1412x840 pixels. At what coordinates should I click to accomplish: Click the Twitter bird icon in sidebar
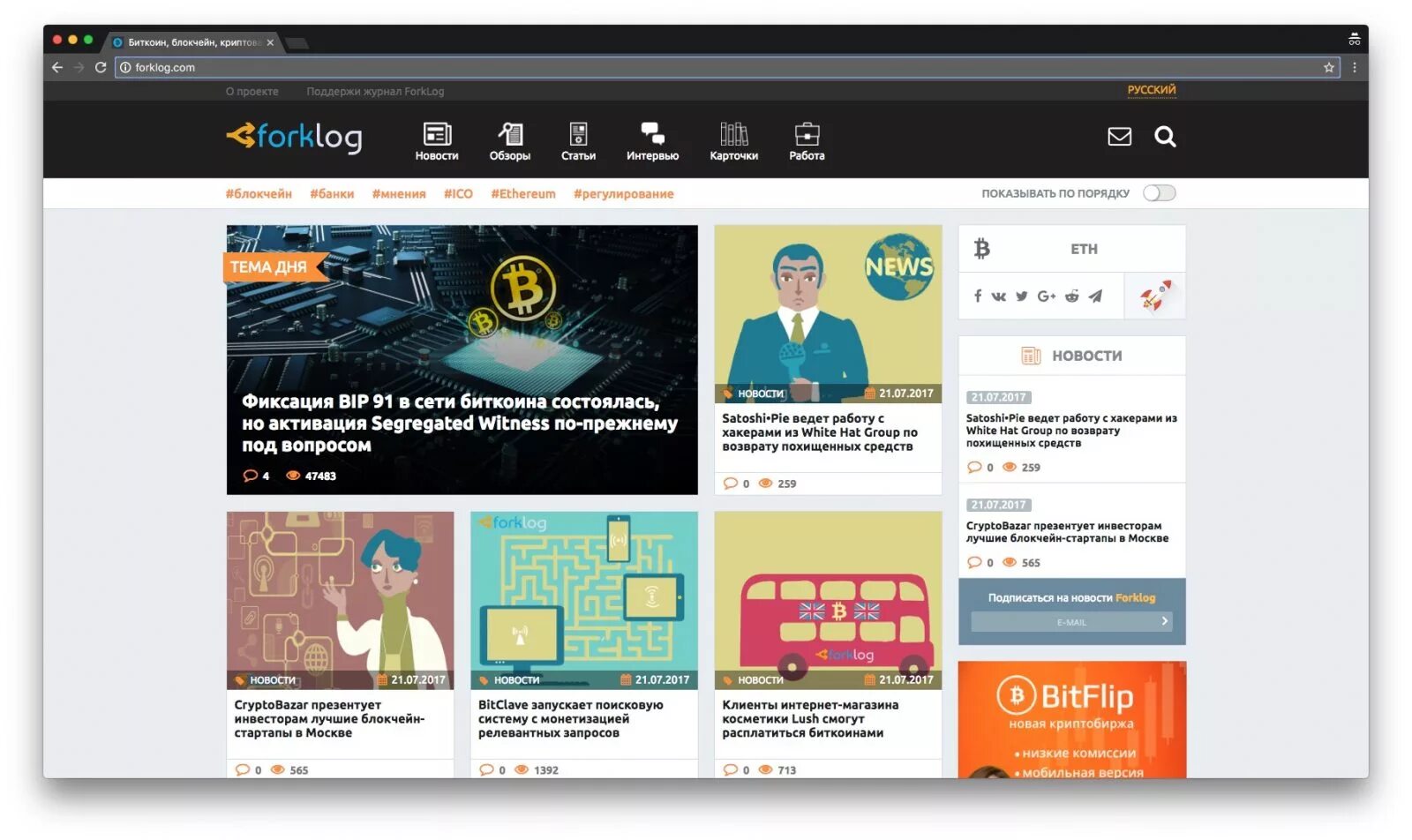[x=1021, y=296]
